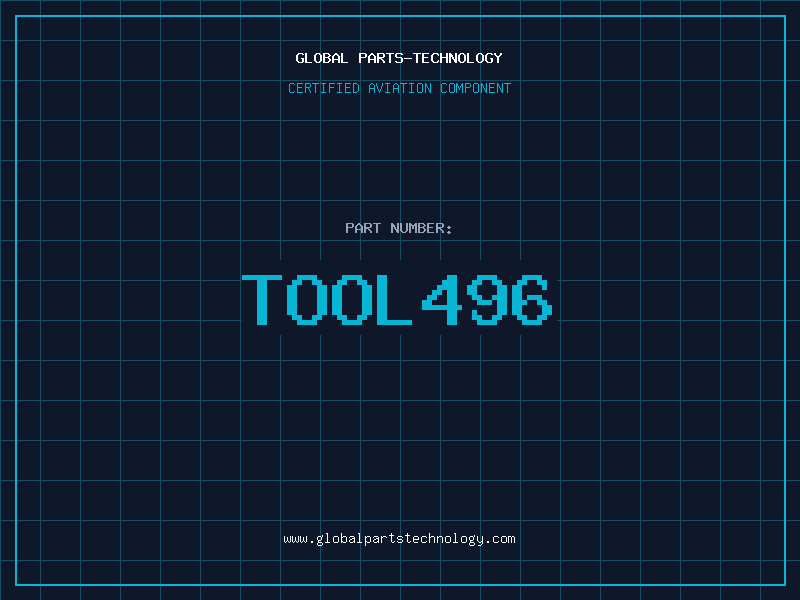Open the www.globalpartstechnology.com link
Screen dimensions: 800x600
pyautogui.click(x=399, y=539)
